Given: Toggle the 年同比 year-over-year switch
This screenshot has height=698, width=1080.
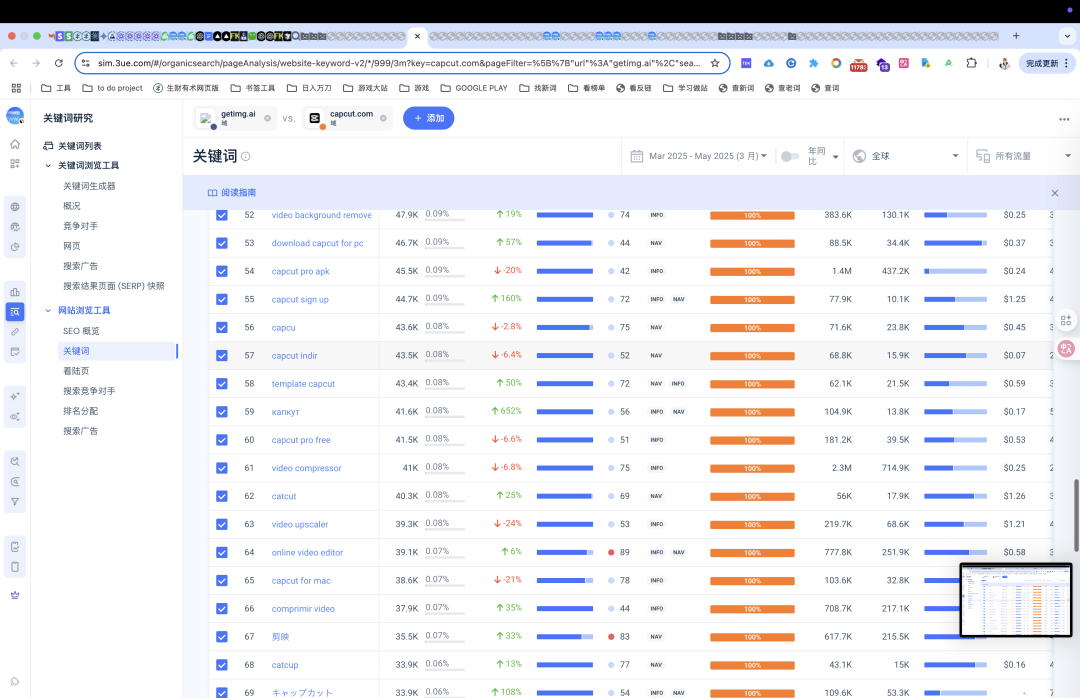Looking at the screenshot, I should click(789, 156).
